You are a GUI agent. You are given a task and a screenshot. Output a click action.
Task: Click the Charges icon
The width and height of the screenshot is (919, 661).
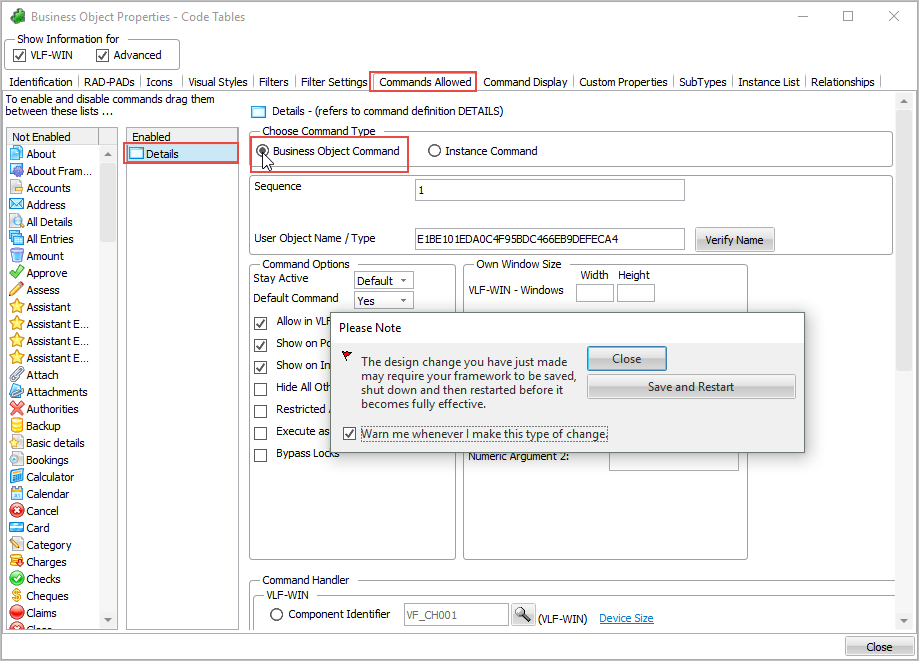tap(16, 561)
